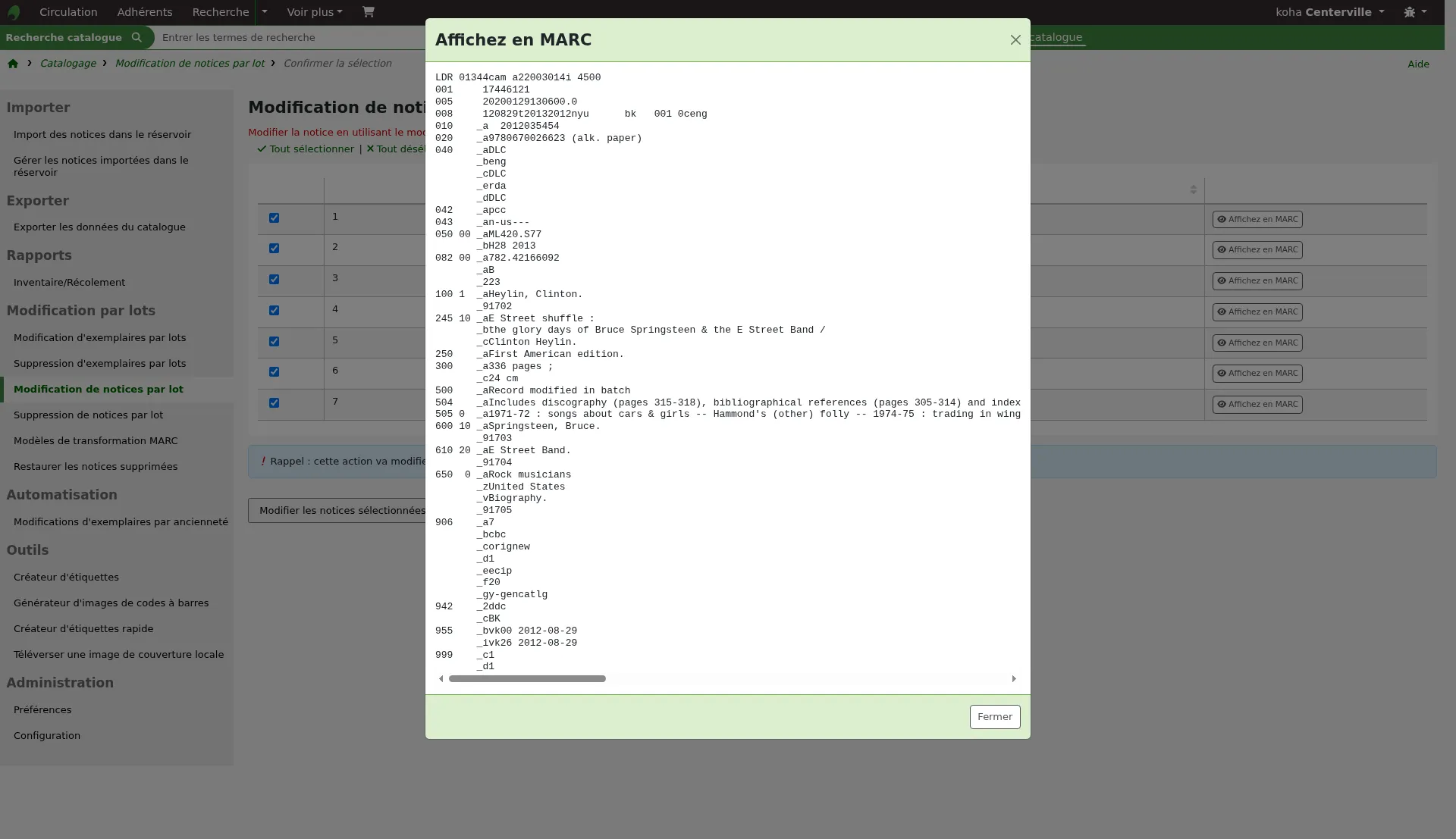Open Suppression de notices par lot link

pyautogui.click(x=88, y=415)
